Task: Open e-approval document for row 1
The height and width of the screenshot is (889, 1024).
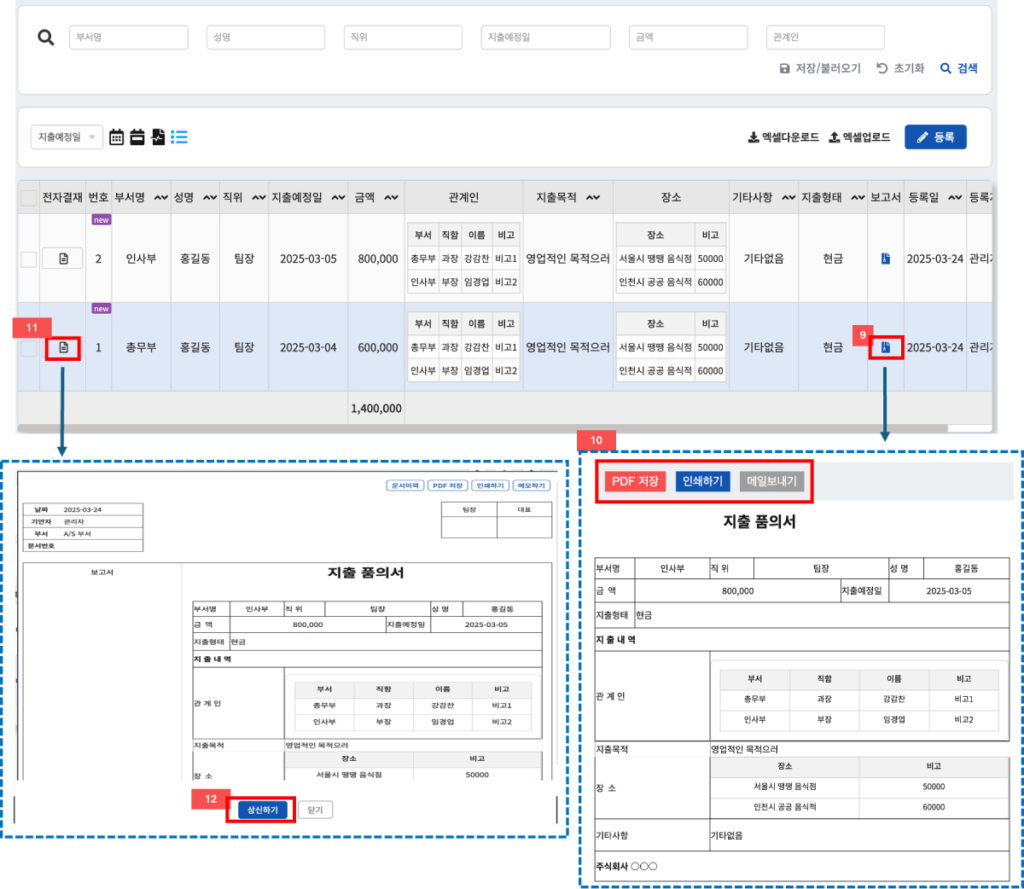Action: coord(63,348)
